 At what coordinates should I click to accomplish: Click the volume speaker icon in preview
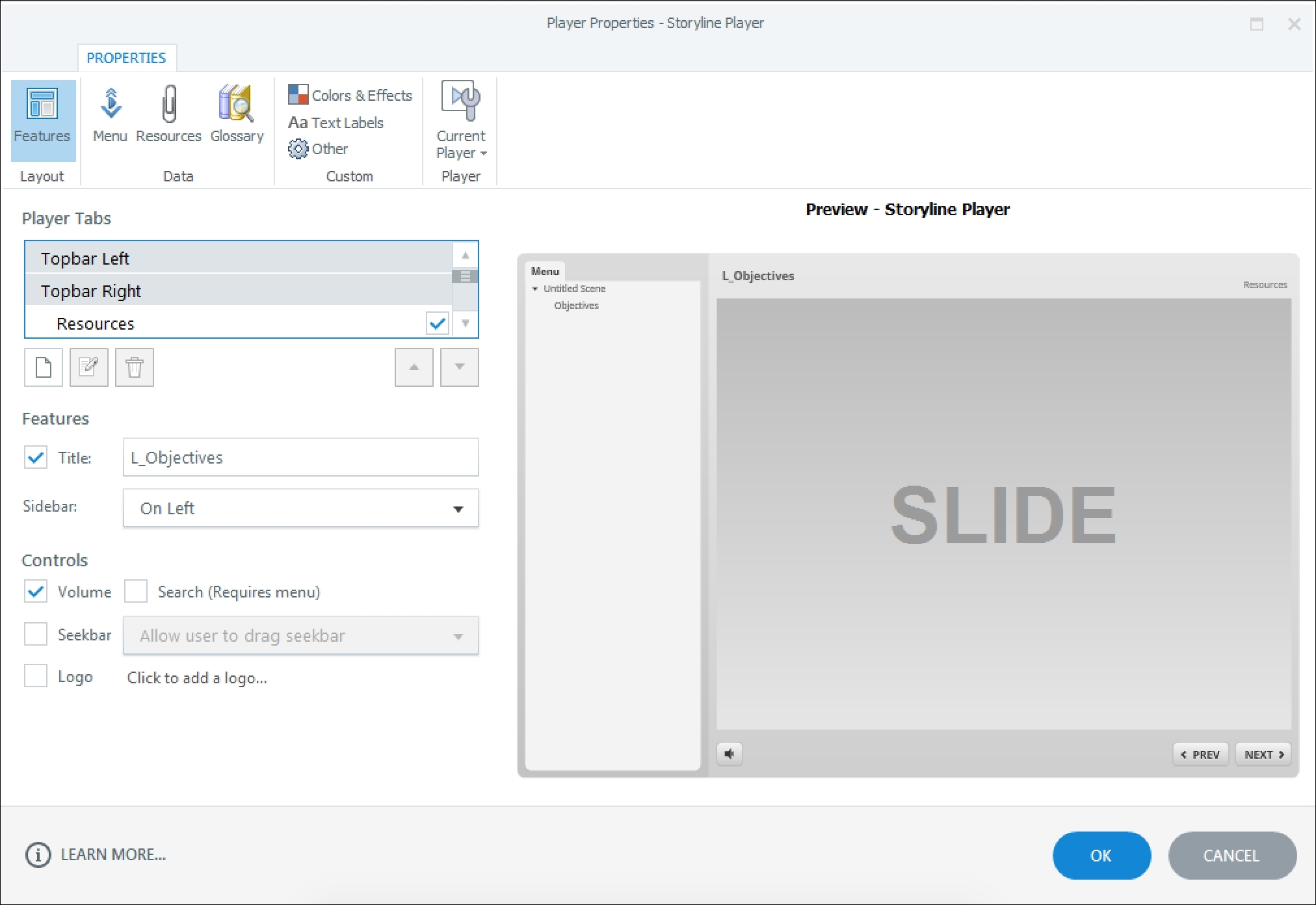point(730,754)
